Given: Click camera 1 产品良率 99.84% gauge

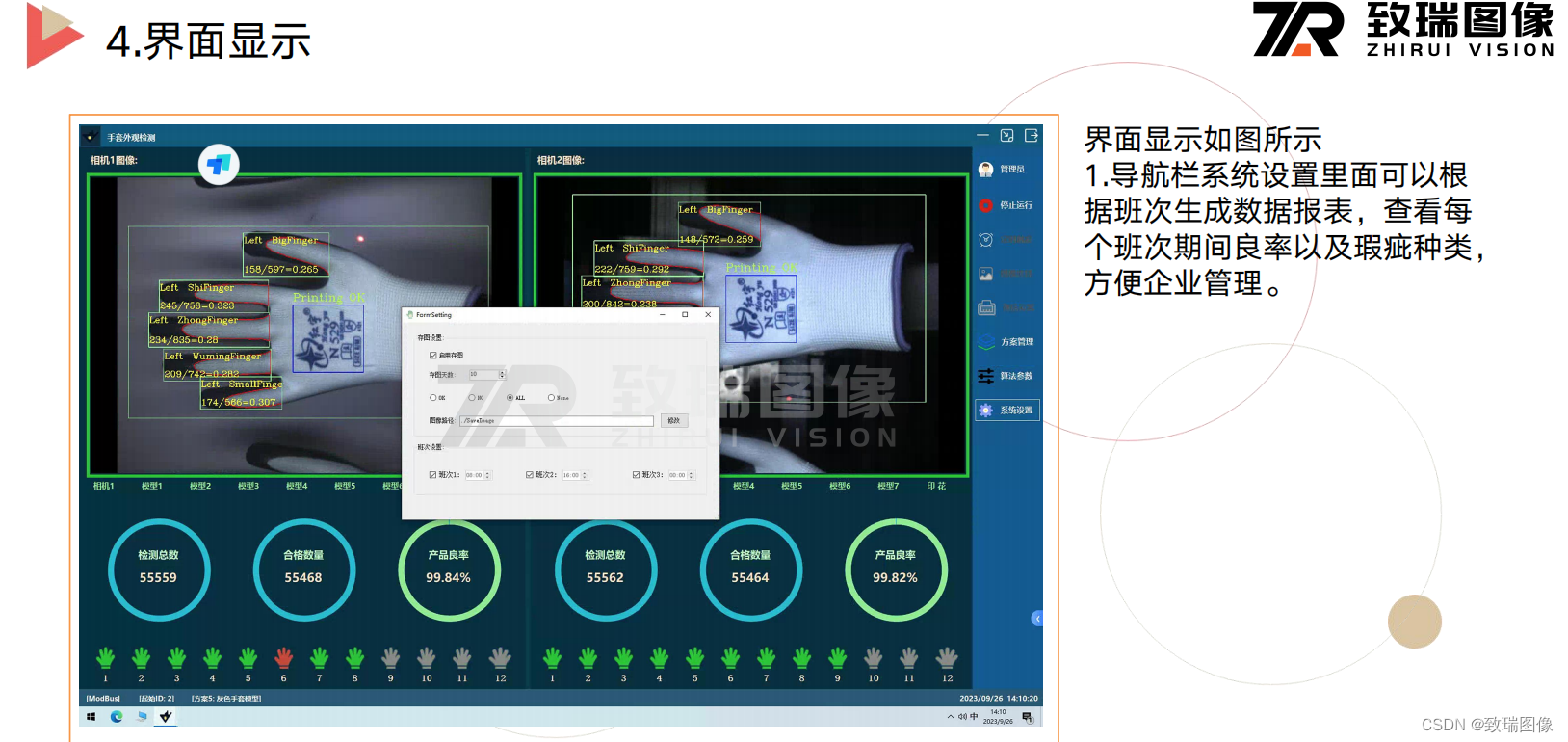Looking at the screenshot, I should point(449,570).
